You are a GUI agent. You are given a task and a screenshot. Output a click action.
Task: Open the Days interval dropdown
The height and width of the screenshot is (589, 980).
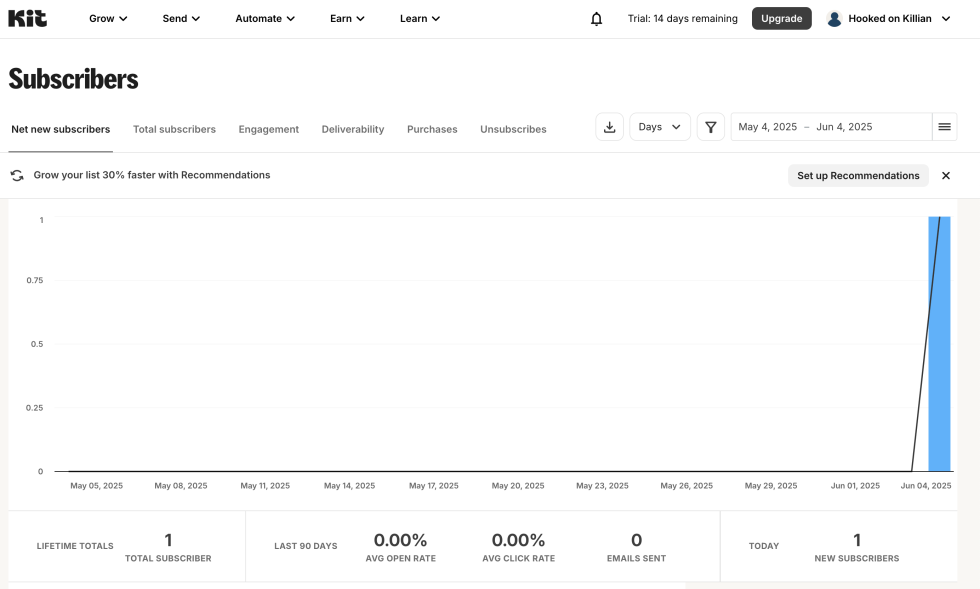click(660, 127)
